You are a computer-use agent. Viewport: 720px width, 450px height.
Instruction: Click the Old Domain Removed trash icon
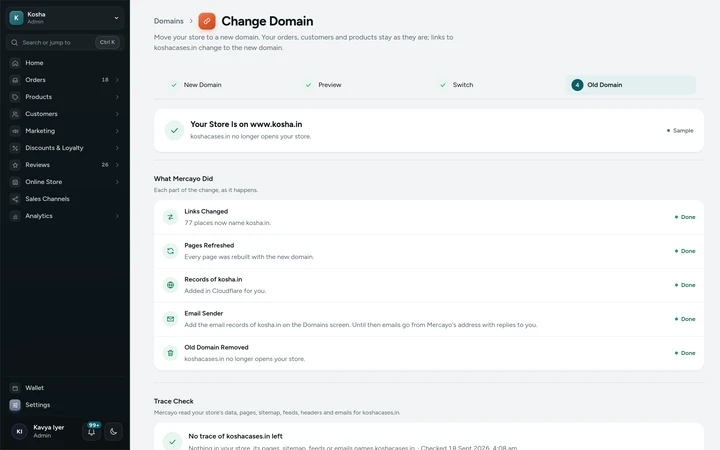coord(170,353)
